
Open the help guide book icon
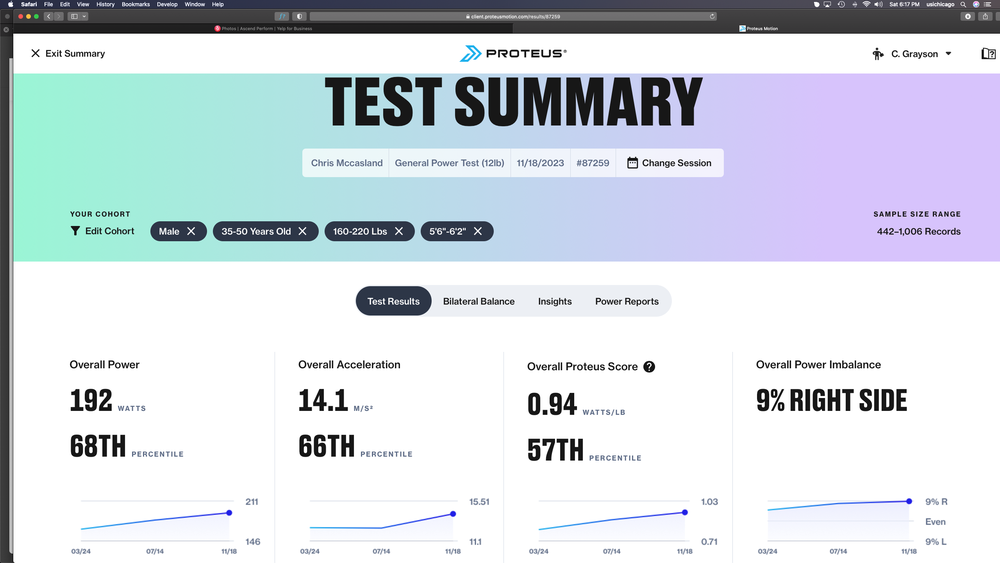coord(988,54)
